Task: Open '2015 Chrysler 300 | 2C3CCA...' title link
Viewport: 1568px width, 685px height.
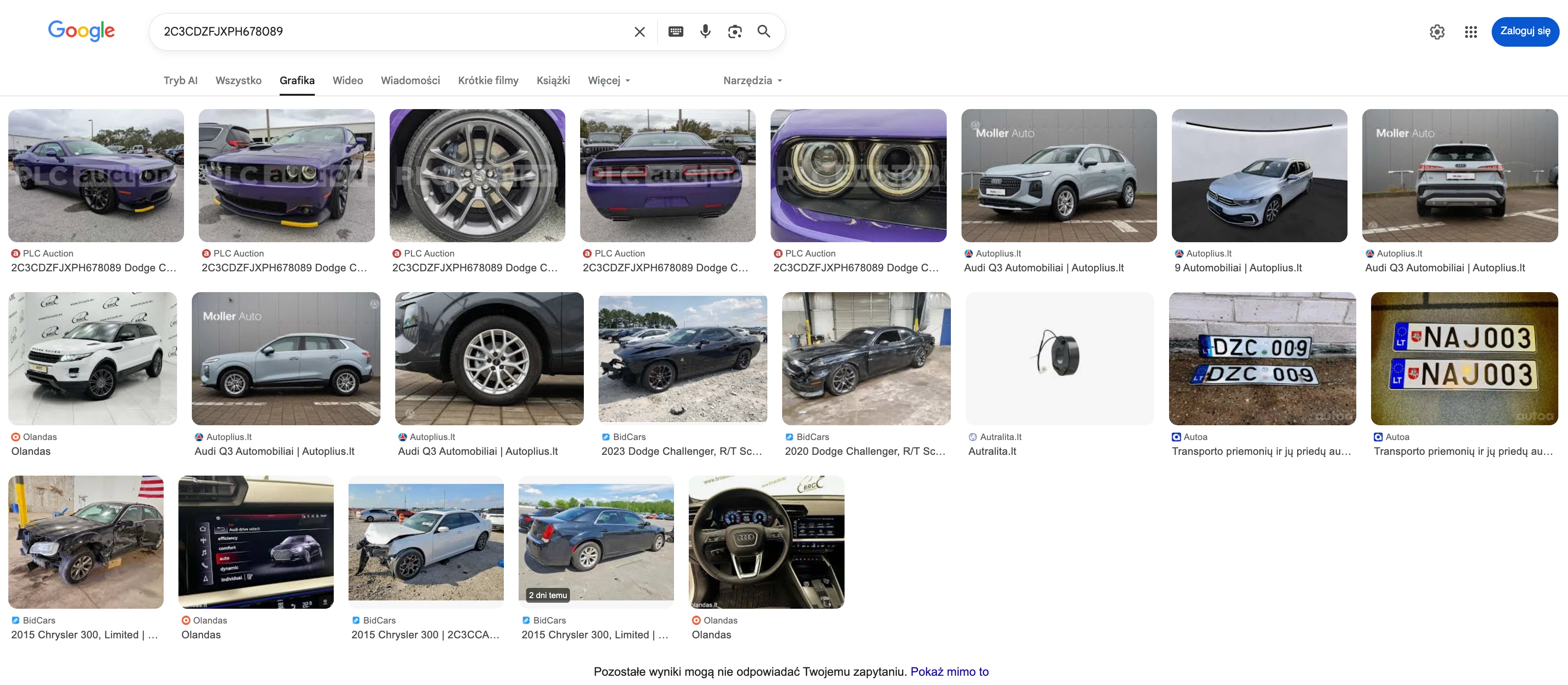Action: [x=425, y=635]
